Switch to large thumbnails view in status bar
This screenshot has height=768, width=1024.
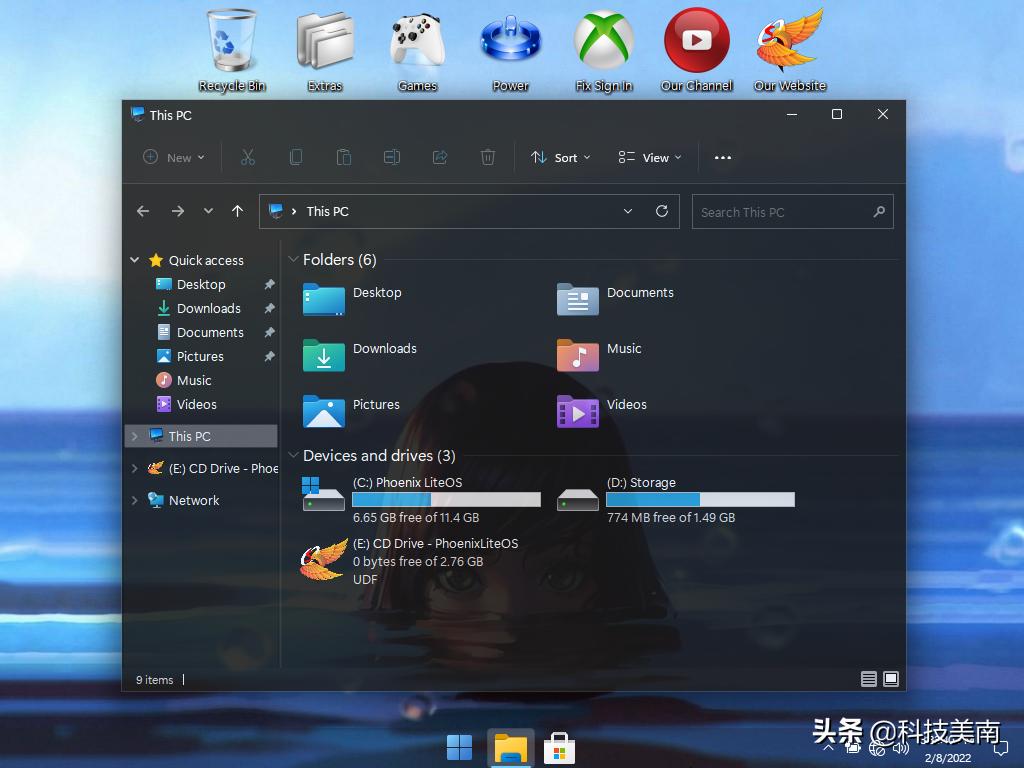coord(891,679)
